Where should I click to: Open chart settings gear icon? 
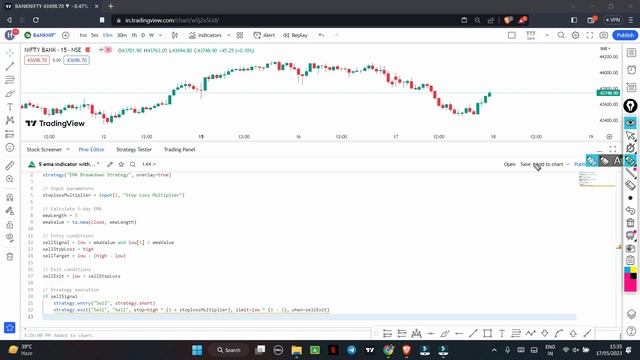tap(576, 36)
